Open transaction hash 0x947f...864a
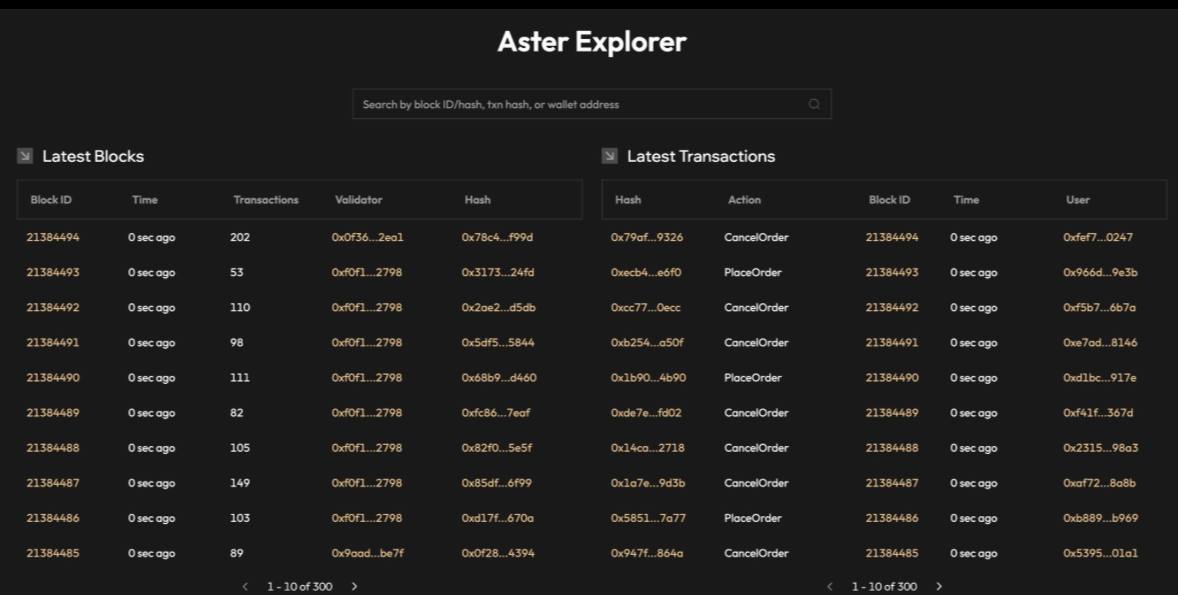Screen dimensions: 1178x595 point(647,553)
